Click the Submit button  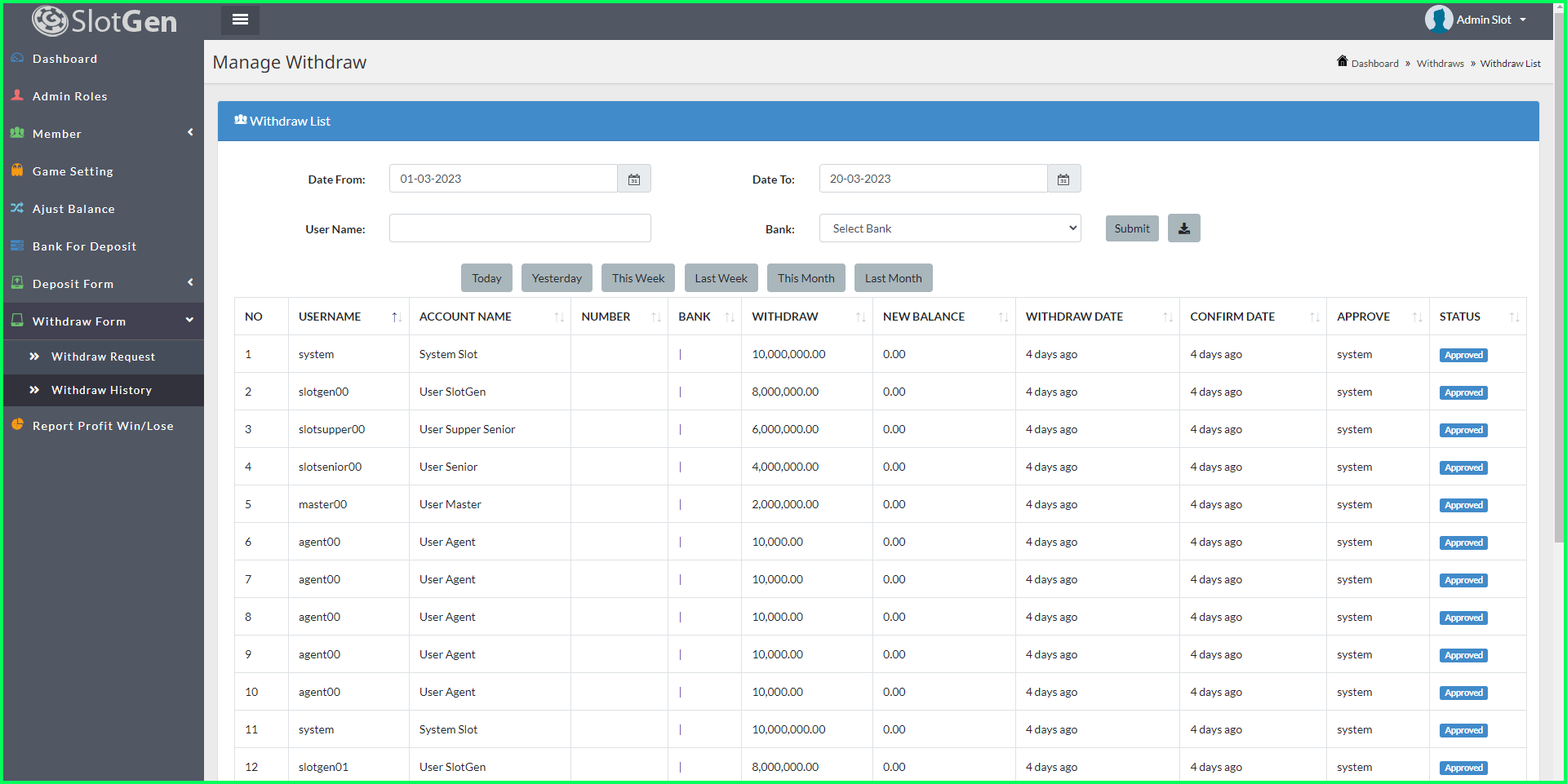[1131, 228]
